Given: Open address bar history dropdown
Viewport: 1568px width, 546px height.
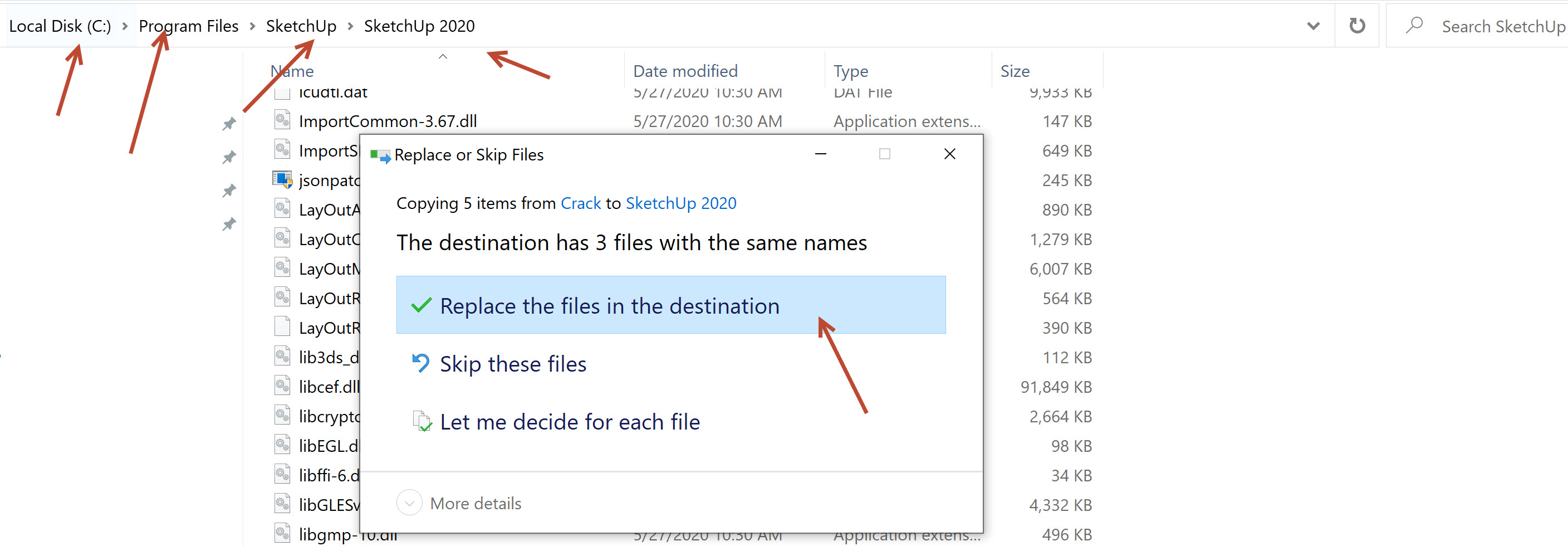Looking at the screenshot, I should 1313,26.
